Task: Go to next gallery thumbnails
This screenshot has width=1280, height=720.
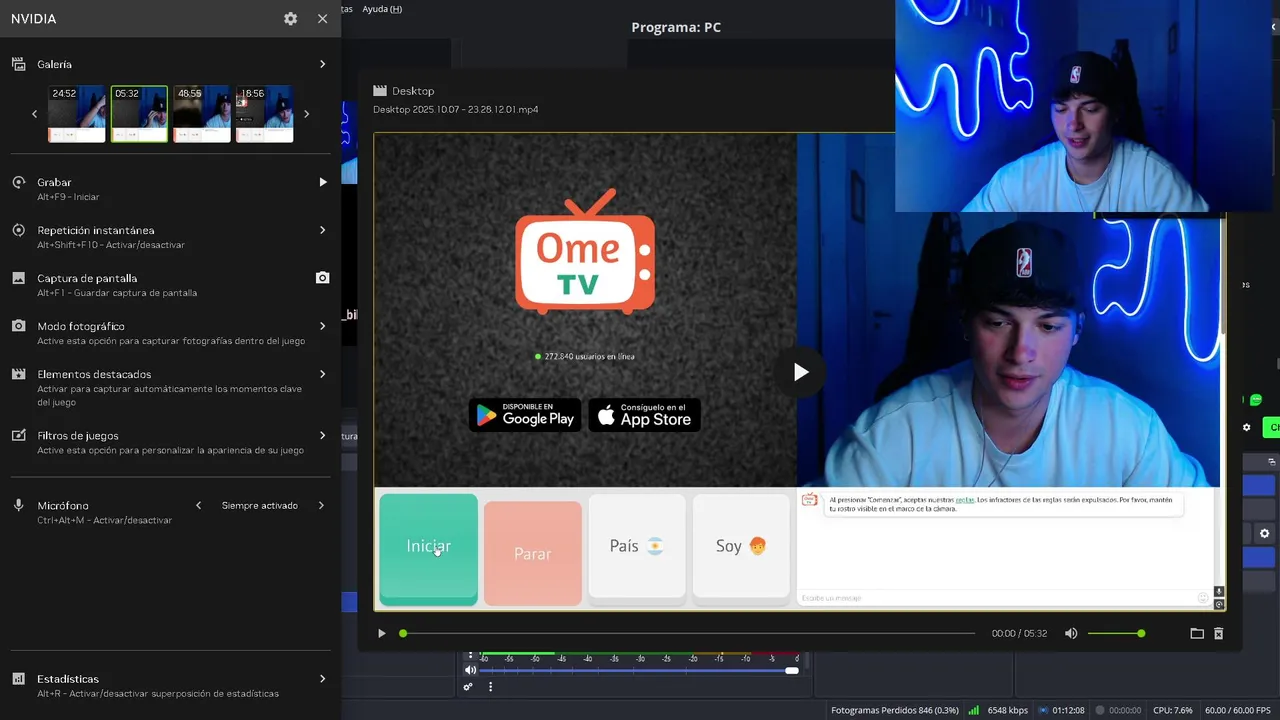Action: [306, 114]
